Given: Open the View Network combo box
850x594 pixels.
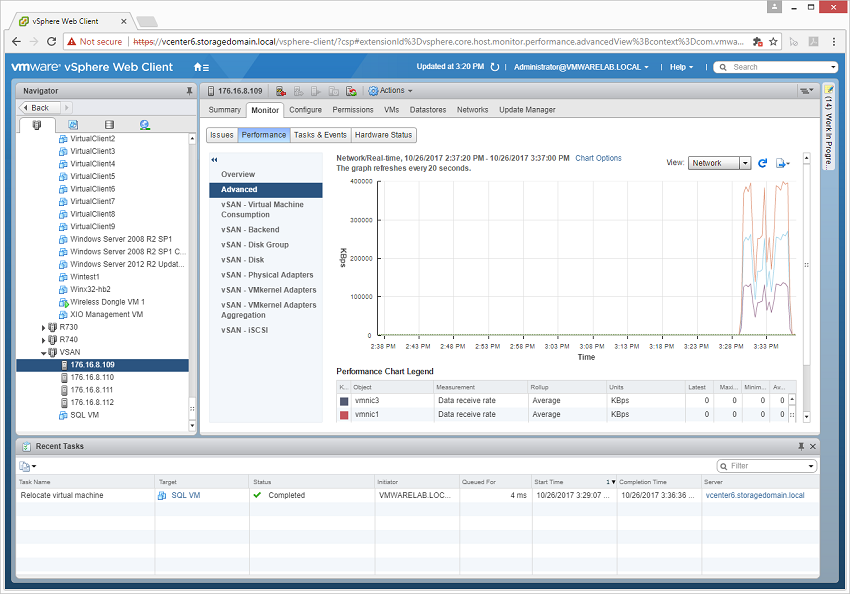Looking at the screenshot, I should (719, 163).
